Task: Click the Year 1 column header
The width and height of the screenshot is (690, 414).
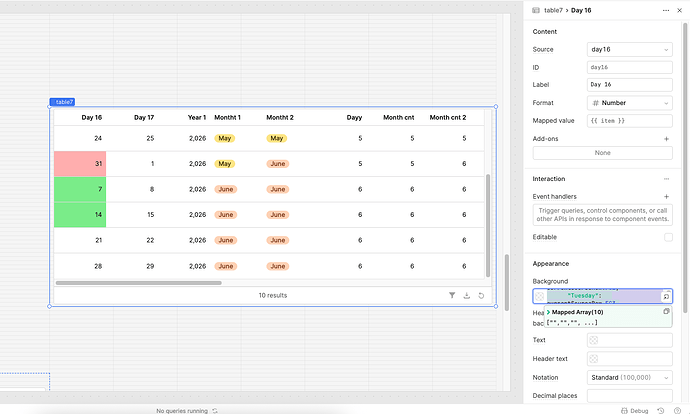Action: pyautogui.click(x=197, y=117)
